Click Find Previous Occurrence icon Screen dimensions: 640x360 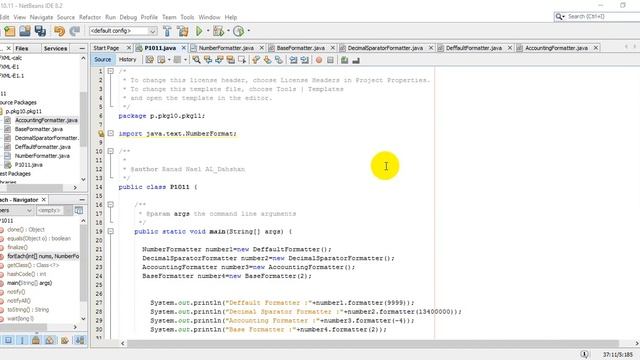pyautogui.click(x=208, y=60)
